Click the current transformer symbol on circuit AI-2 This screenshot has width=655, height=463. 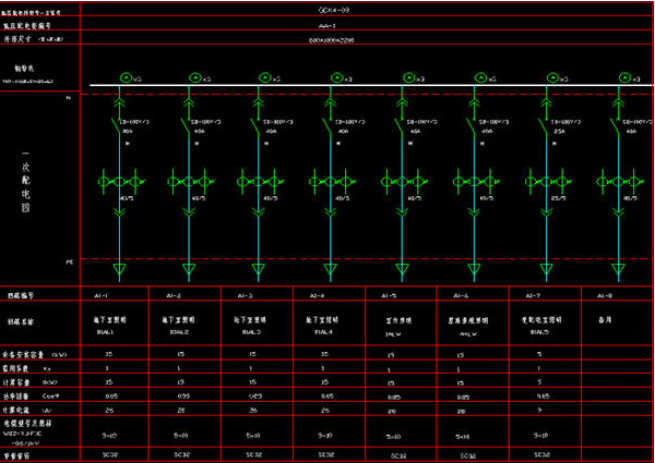[190, 181]
